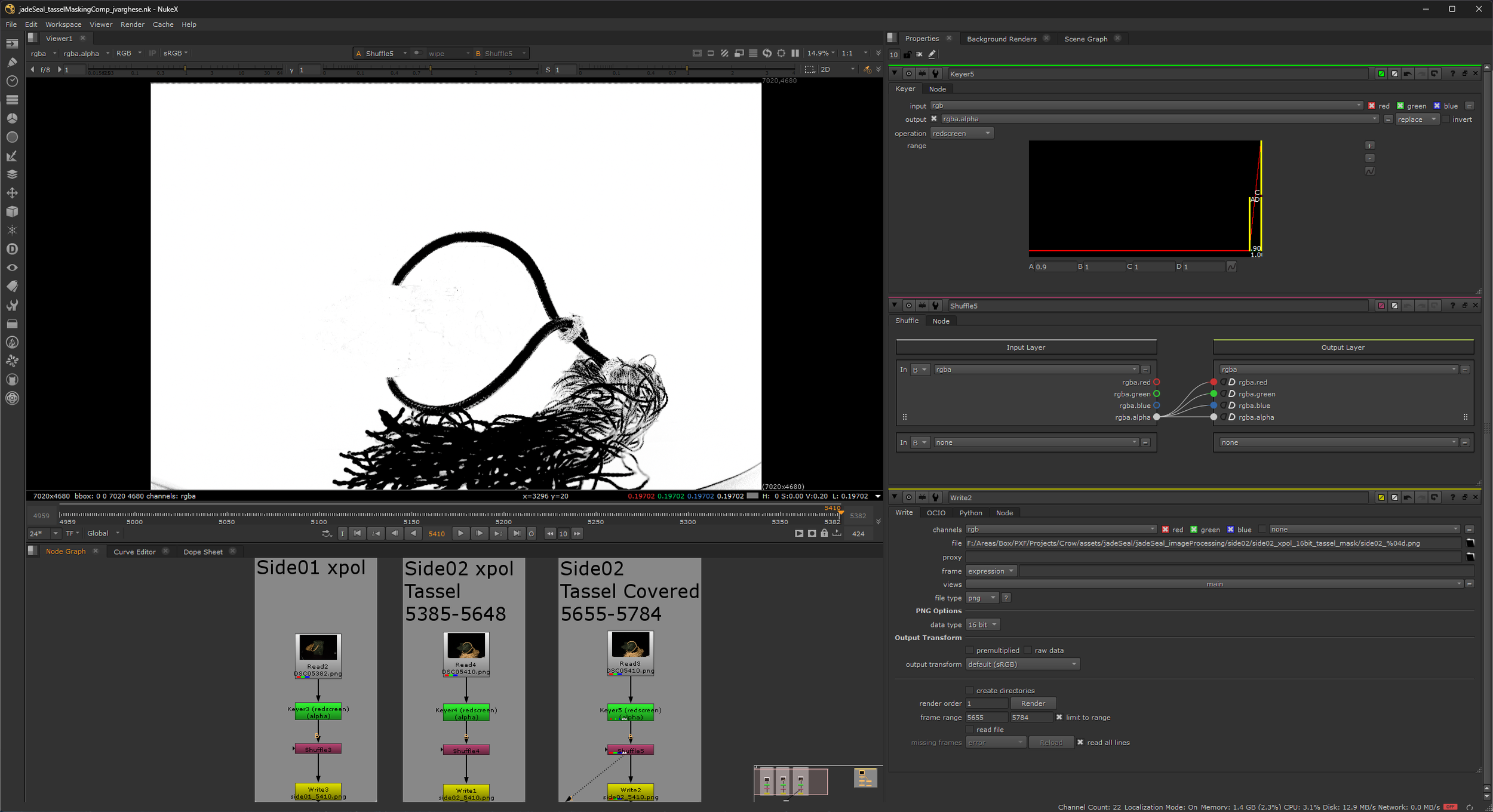Screen dimensions: 1493x812
Task: Open the 3D cube toolbar icon
Action: (12, 212)
